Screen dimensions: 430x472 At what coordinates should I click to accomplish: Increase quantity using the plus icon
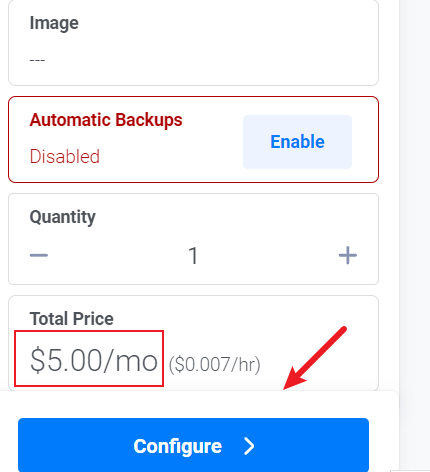coord(348,255)
